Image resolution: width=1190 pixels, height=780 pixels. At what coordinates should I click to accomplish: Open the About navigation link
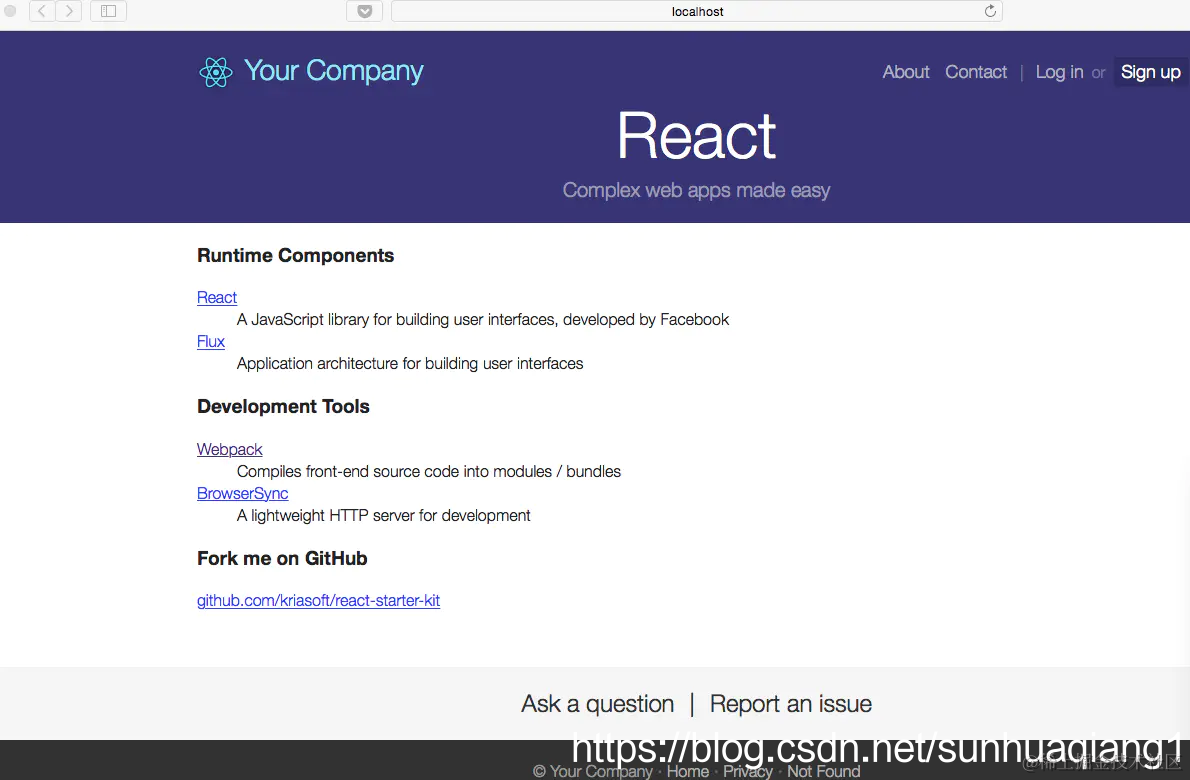[905, 72]
